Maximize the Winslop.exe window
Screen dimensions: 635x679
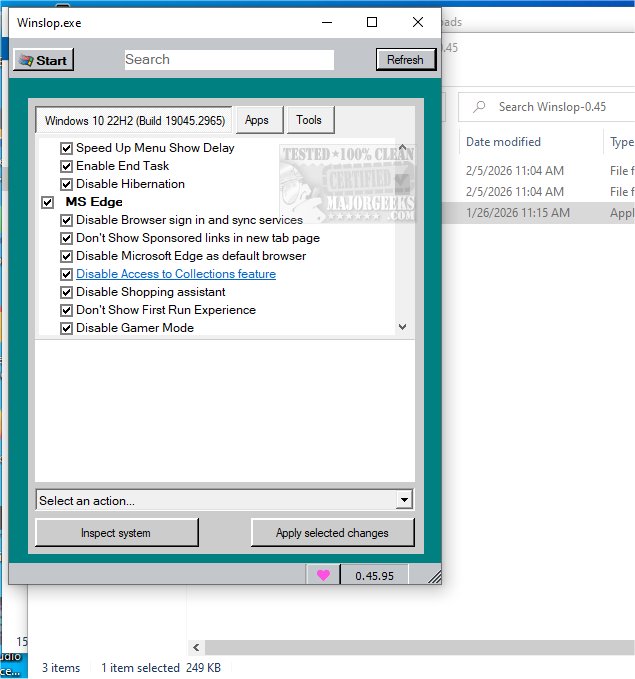tap(372, 22)
